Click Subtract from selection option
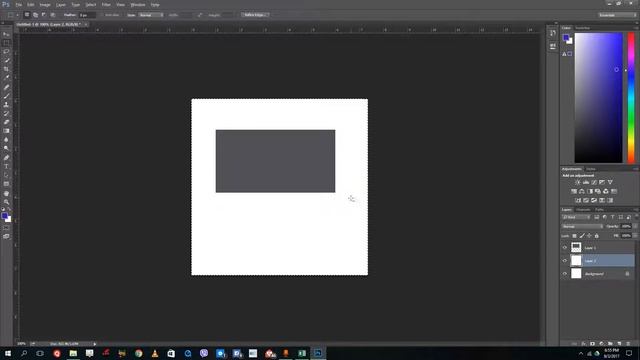 pyautogui.click(x=44, y=15)
